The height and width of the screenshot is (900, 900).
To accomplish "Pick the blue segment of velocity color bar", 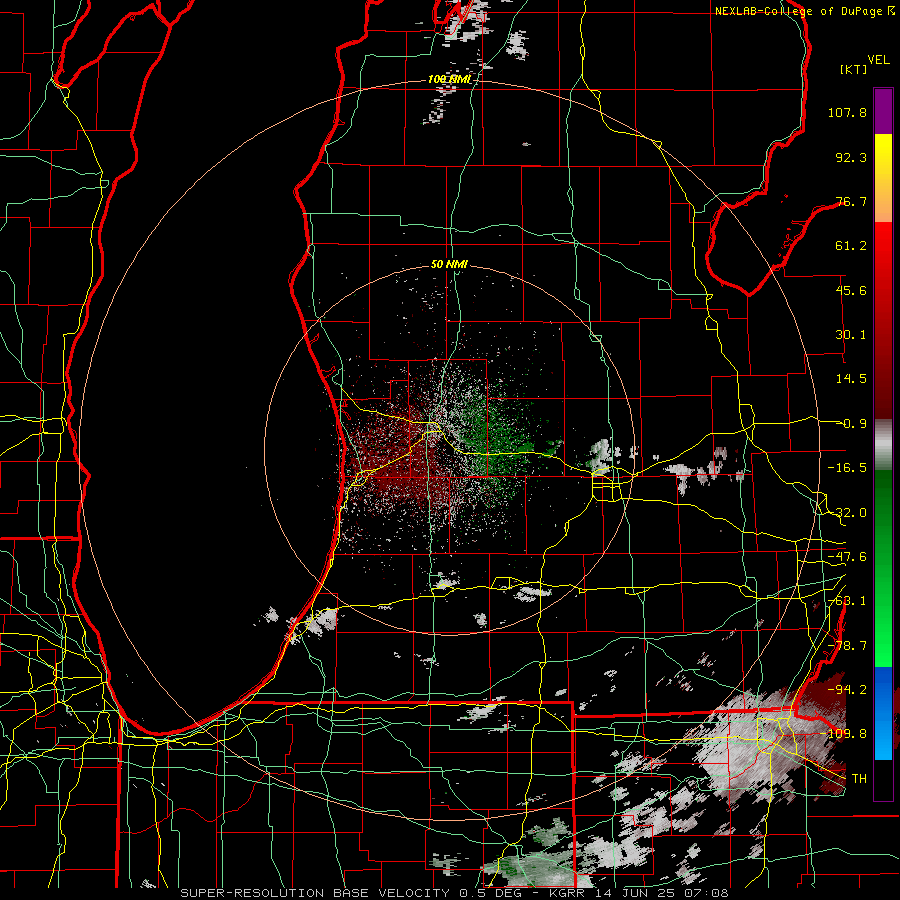I will click(x=883, y=713).
